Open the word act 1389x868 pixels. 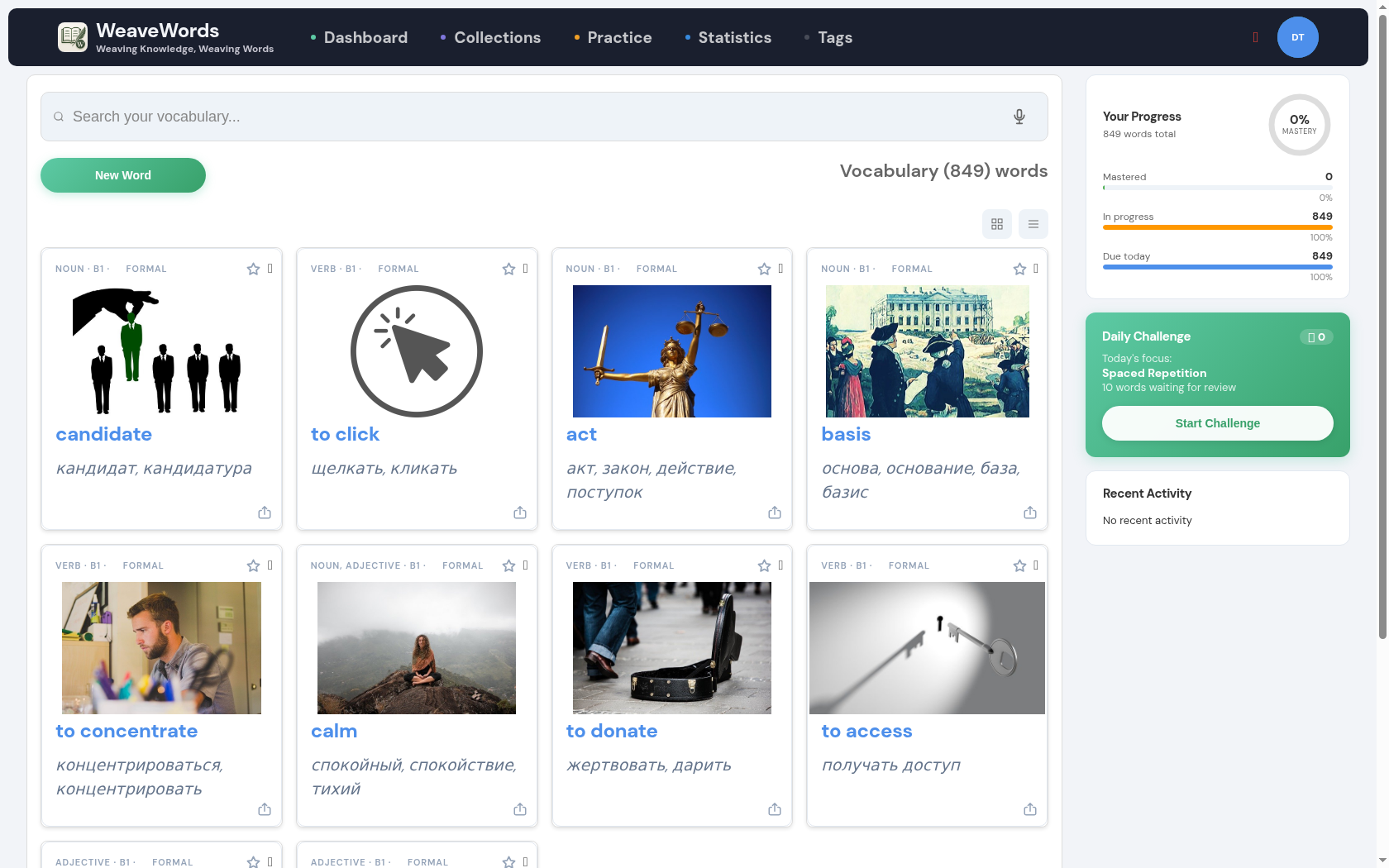[581, 434]
